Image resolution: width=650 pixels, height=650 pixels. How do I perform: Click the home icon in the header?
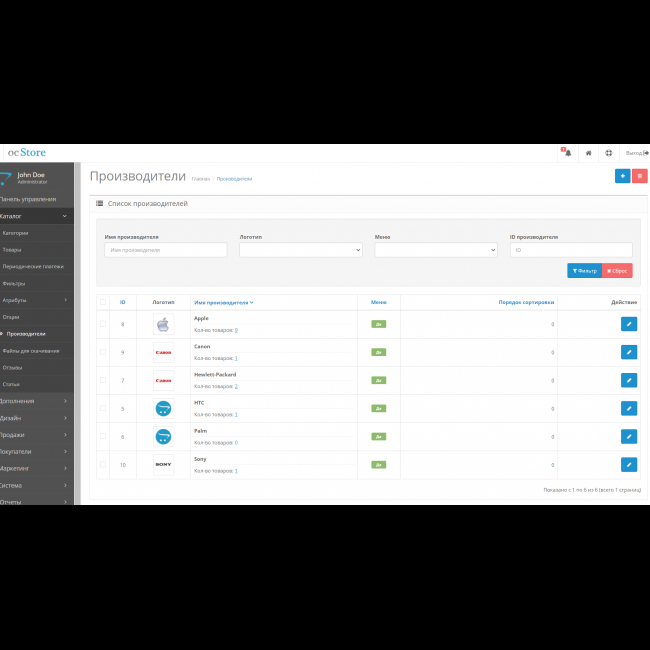(x=588, y=153)
